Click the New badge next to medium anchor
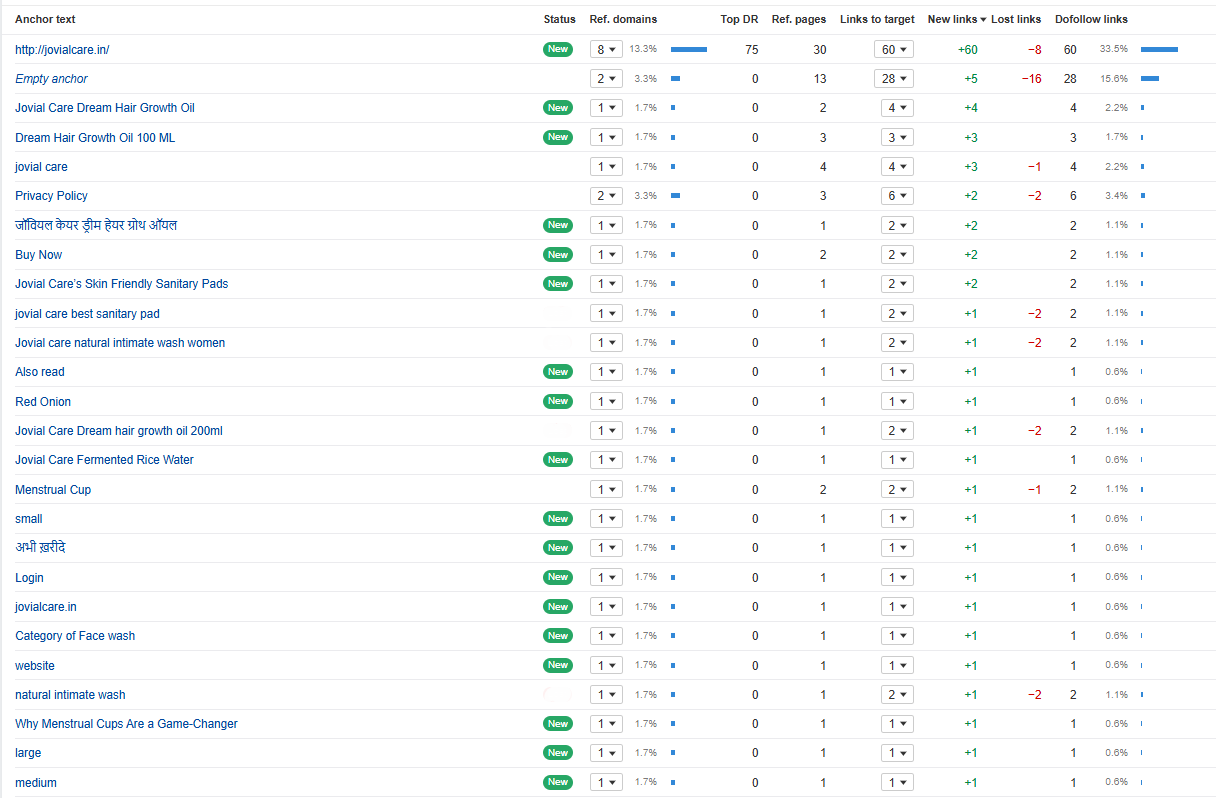 pos(557,782)
